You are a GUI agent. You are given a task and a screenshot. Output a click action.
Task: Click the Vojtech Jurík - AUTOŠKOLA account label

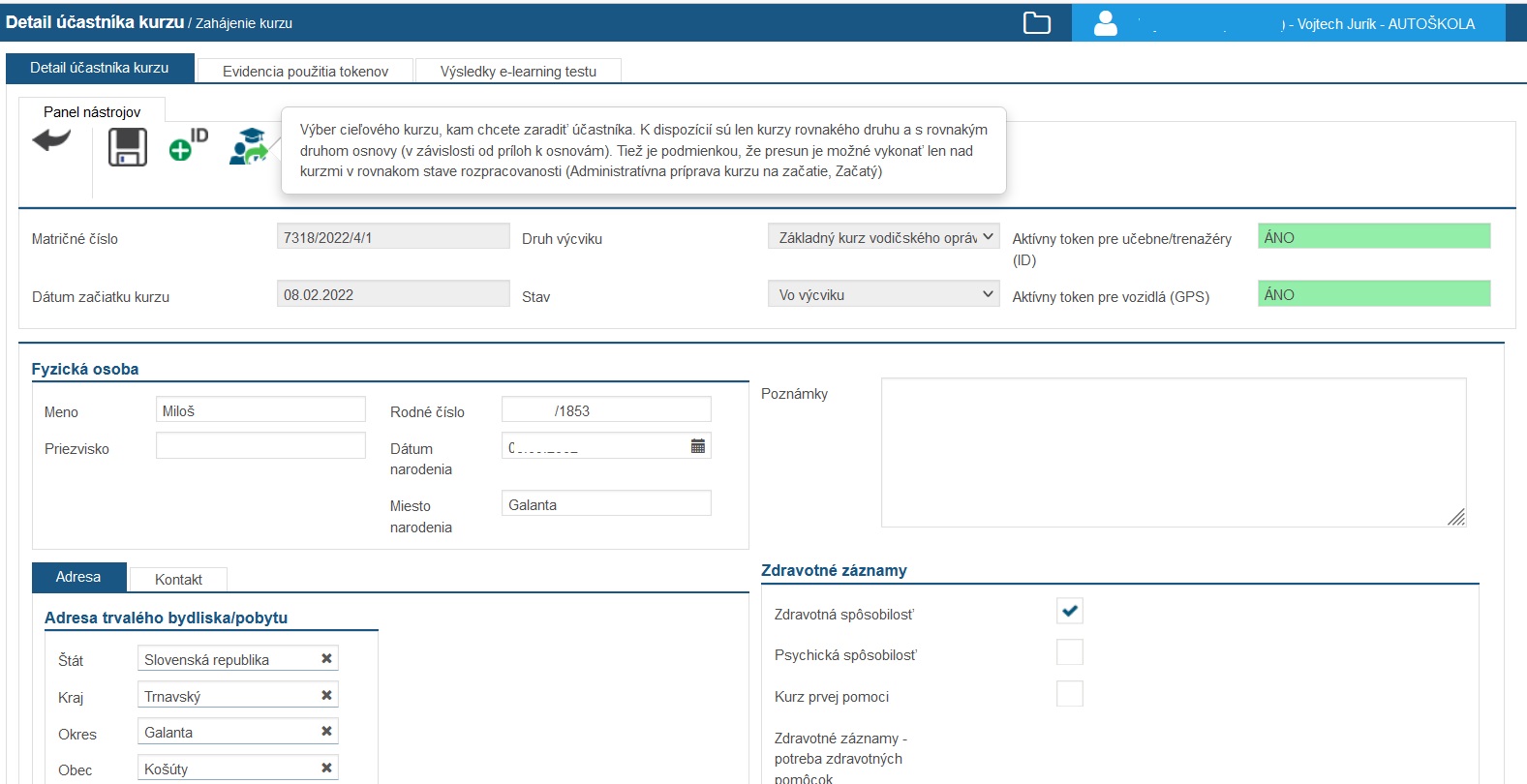click(1384, 24)
